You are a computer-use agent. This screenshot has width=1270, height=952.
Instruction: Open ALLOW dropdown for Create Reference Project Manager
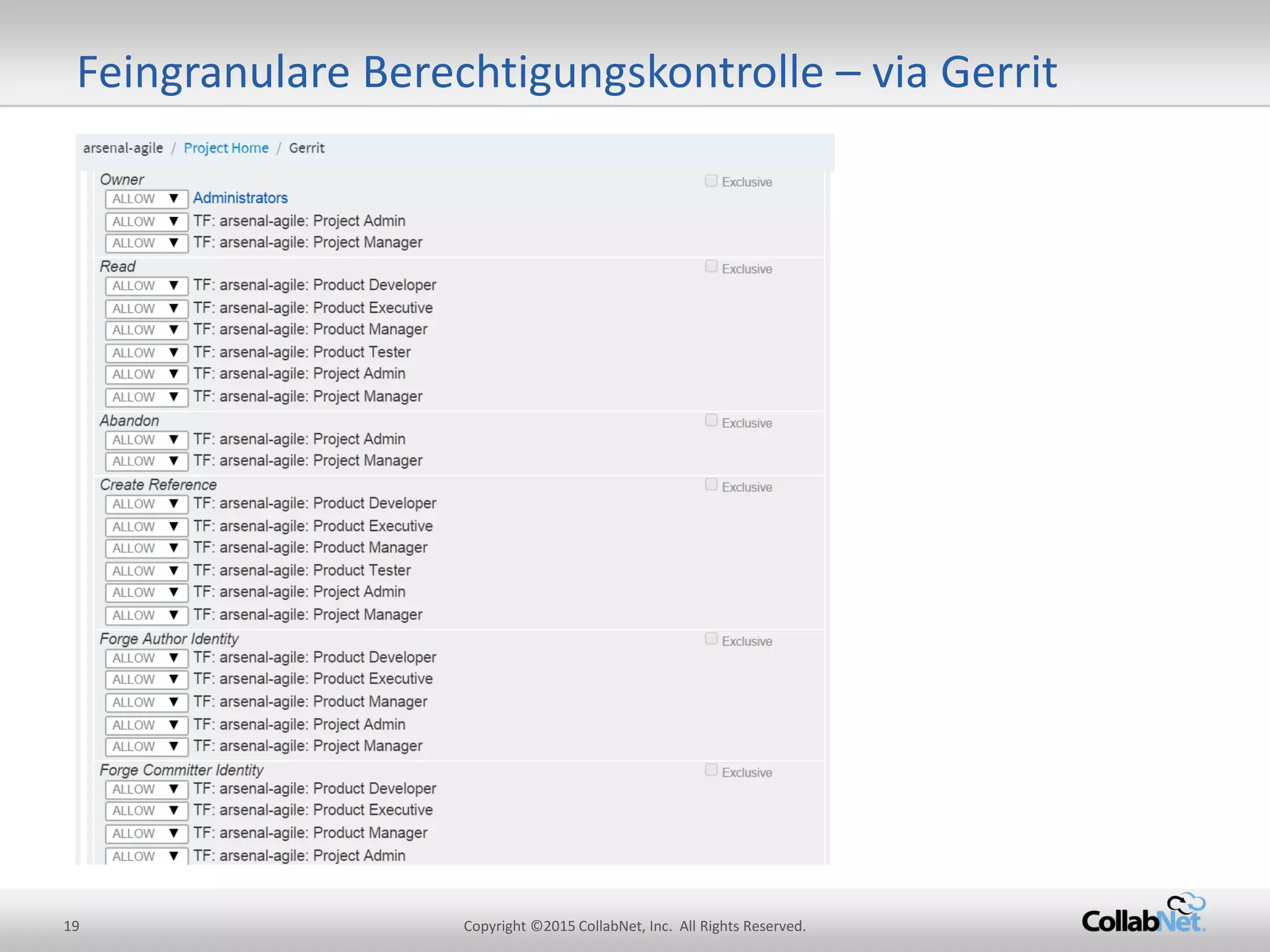pyautogui.click(x=146, y=615)
